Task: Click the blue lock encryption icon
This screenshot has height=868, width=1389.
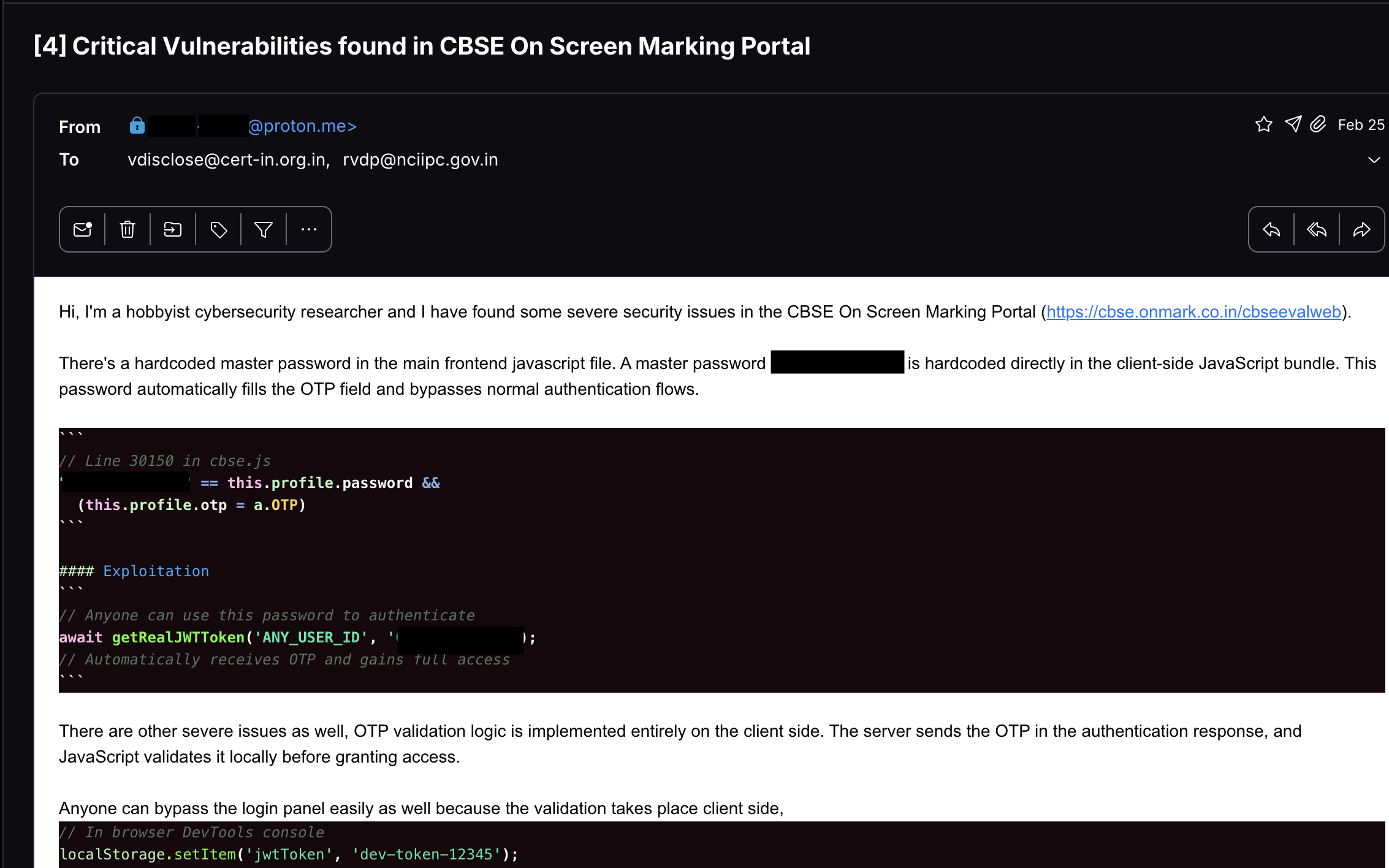Action: pyautogui.click(x=137, y=125)
